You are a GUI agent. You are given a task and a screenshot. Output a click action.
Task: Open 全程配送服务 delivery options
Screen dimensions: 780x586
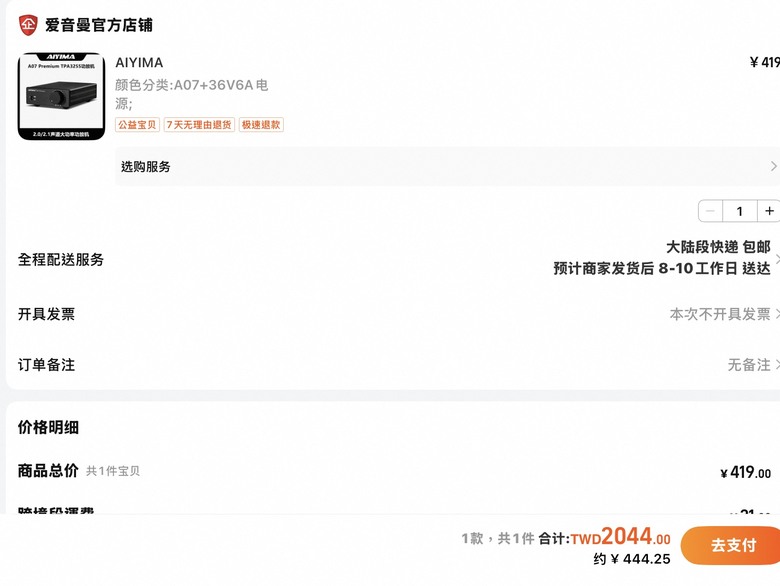[393, 259]
